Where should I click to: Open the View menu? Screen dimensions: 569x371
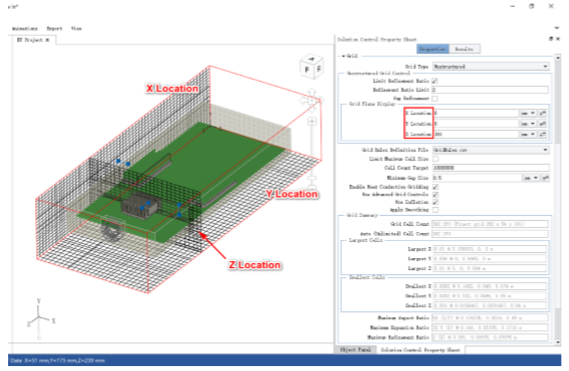click(76, 28)
